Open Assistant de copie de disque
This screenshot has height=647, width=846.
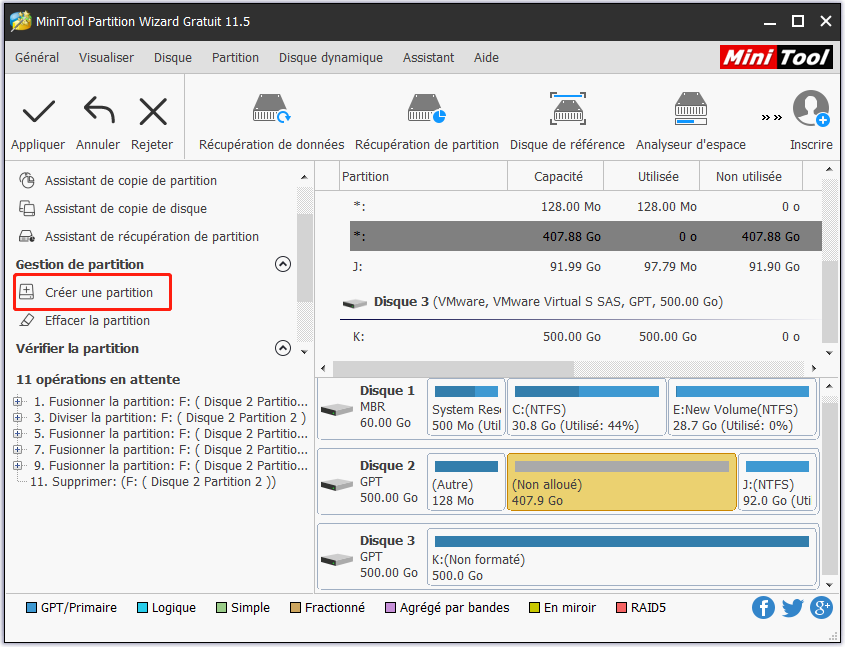tap(126, 208)
